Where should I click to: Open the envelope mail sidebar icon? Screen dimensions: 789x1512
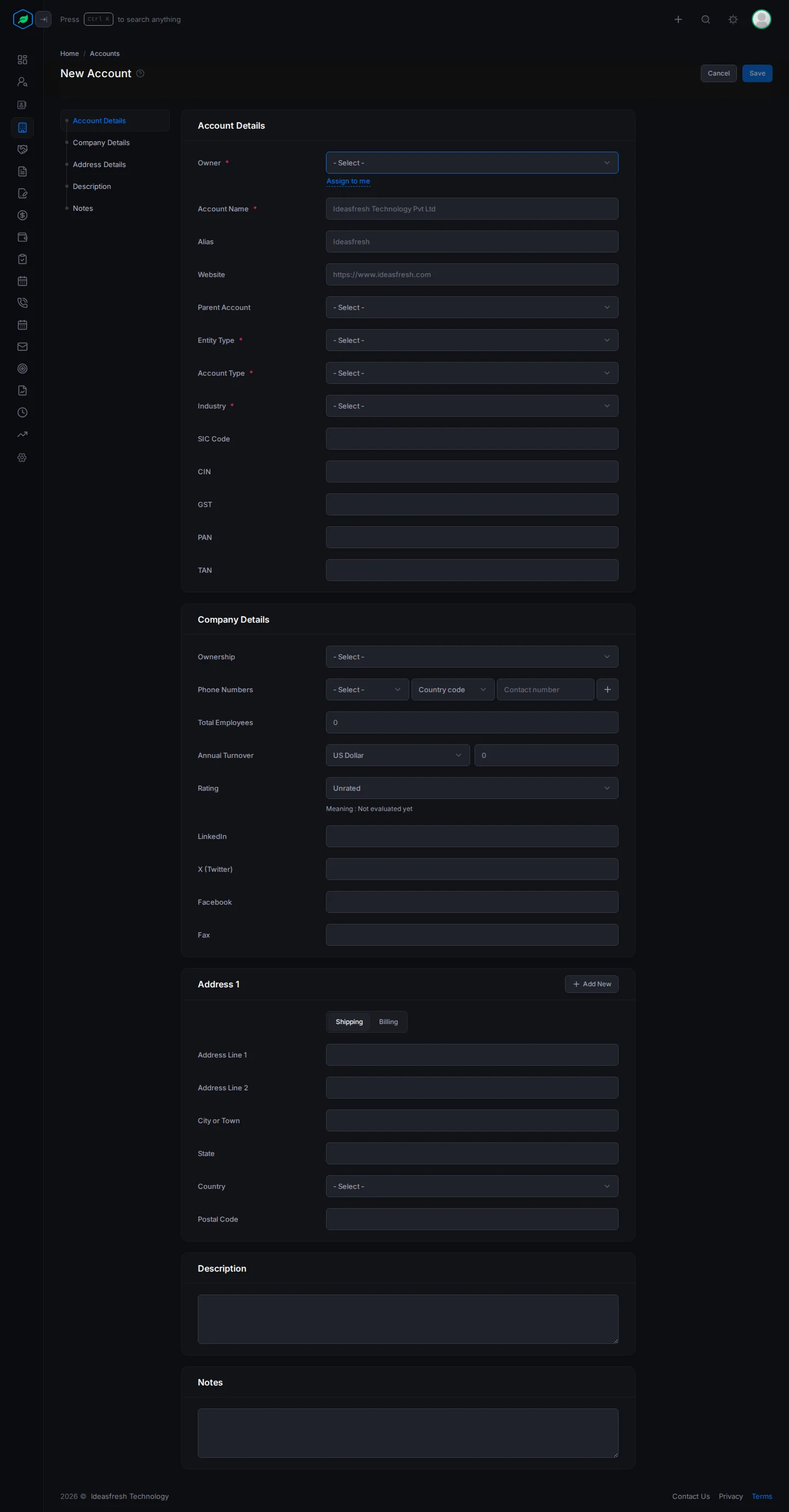(22, 347)
